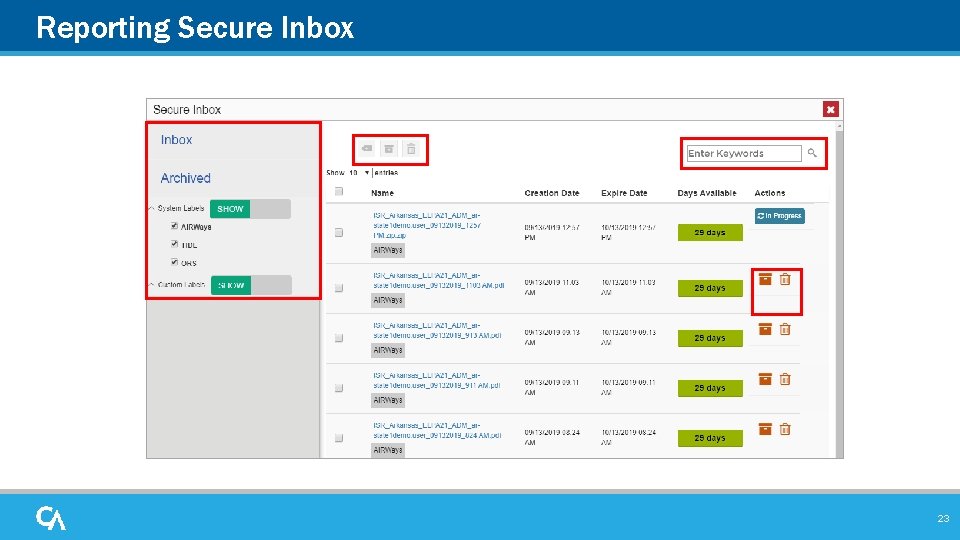
Task: Sort by the Days Available column header
Action: [x=707, y=193]
